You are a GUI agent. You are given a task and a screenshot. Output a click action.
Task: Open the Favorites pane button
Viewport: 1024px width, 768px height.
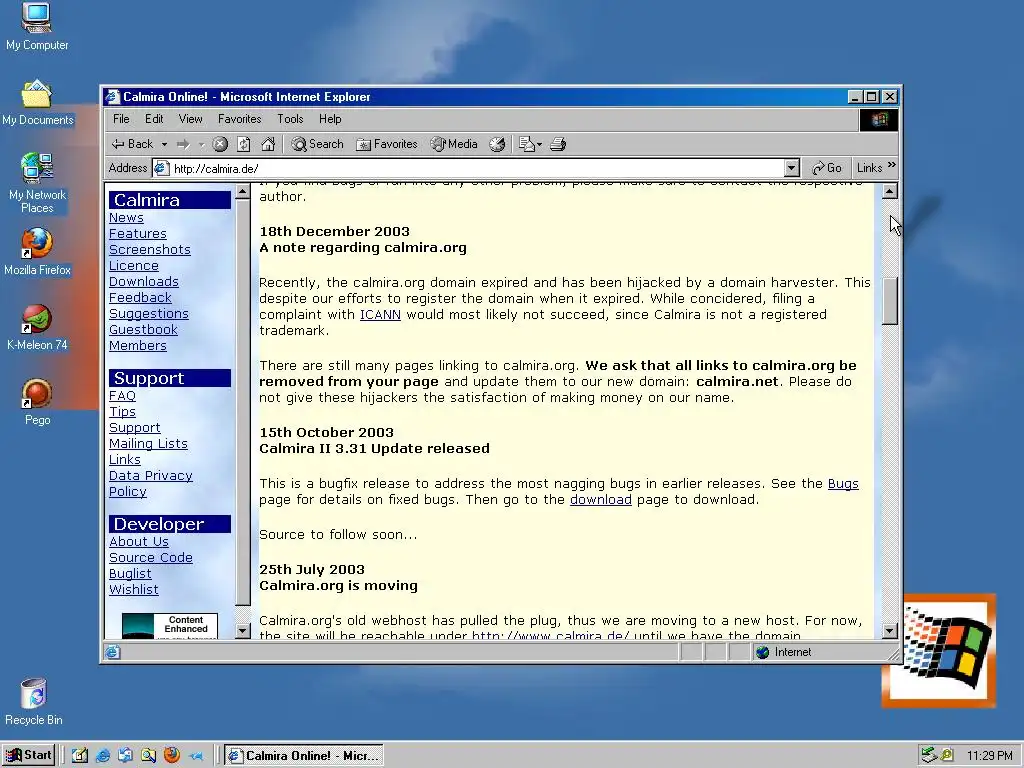pos(387,144)
